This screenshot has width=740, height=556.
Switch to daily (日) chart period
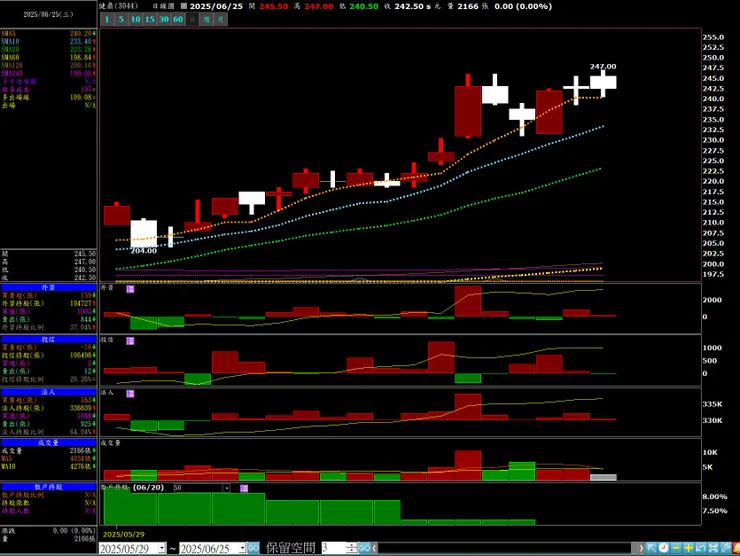point(192,19)
